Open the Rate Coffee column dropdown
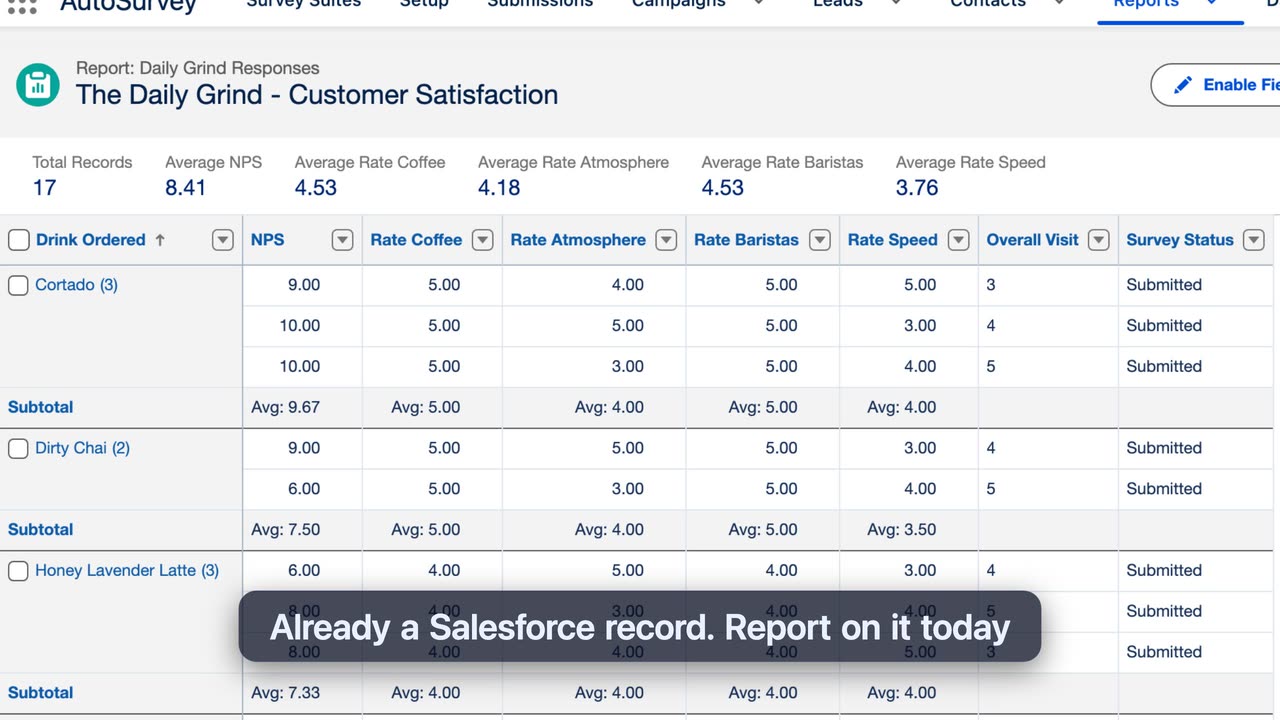This screenshot has height=720, width=1280. 483,240
